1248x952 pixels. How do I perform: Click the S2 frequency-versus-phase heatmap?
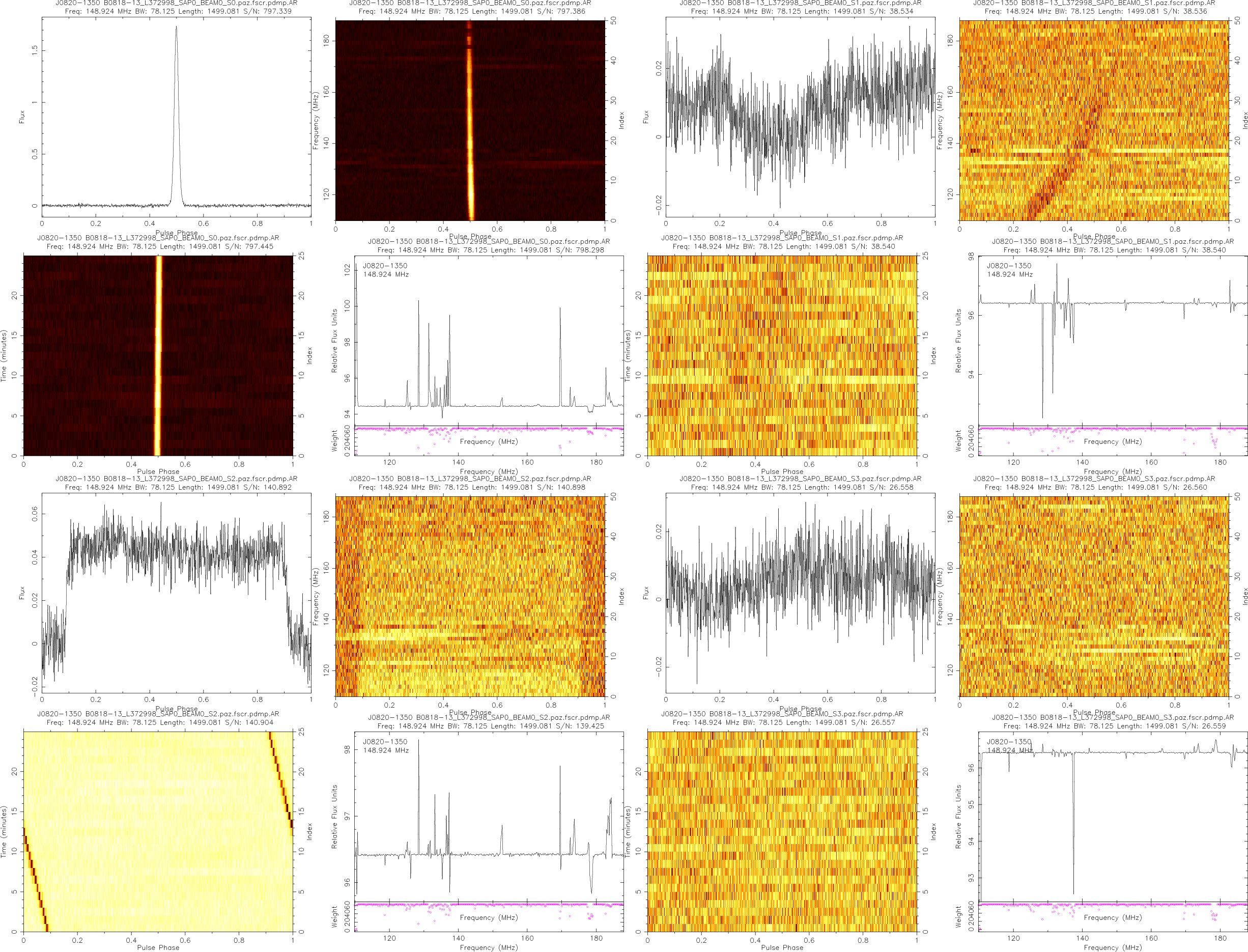(x=470, y=596)
